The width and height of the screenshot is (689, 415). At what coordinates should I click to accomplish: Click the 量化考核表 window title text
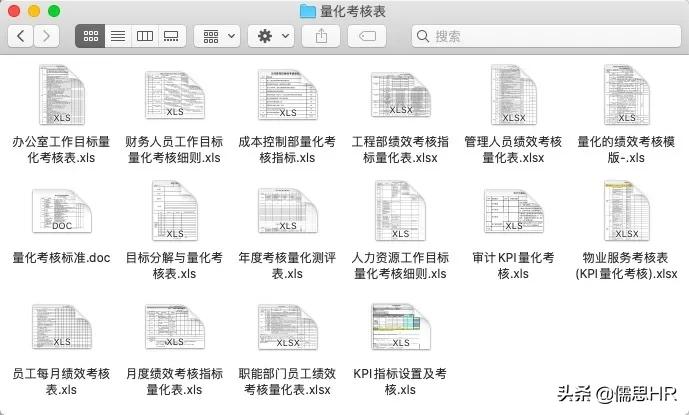(x=353, y=11)
